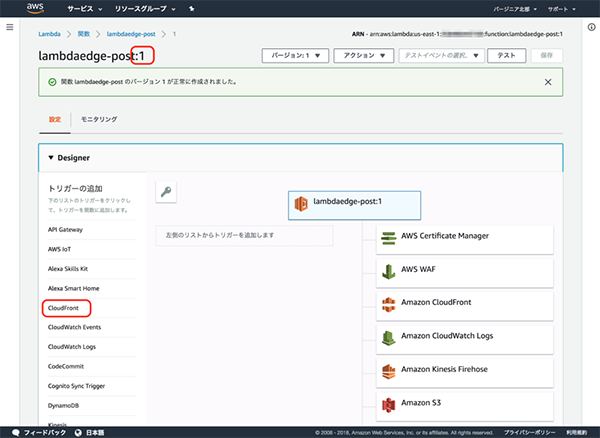The height and width of the screenshot is (438, 600).
Task: Open Amazon Kinesis Firehose card label
Action: pos(444,369)
